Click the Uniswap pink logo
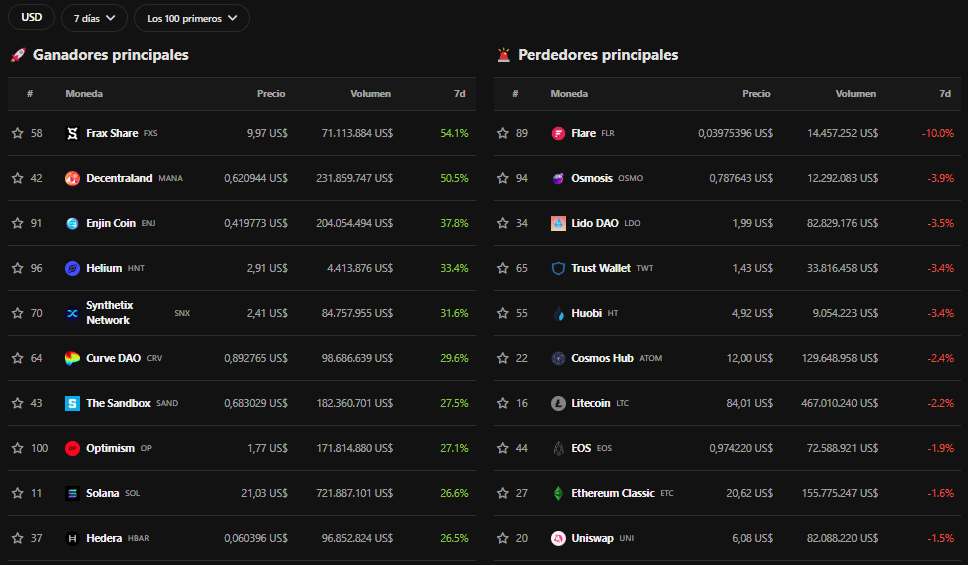Viewport: 968px width, 565px height. pyautogui.click(x=558, y=539)
